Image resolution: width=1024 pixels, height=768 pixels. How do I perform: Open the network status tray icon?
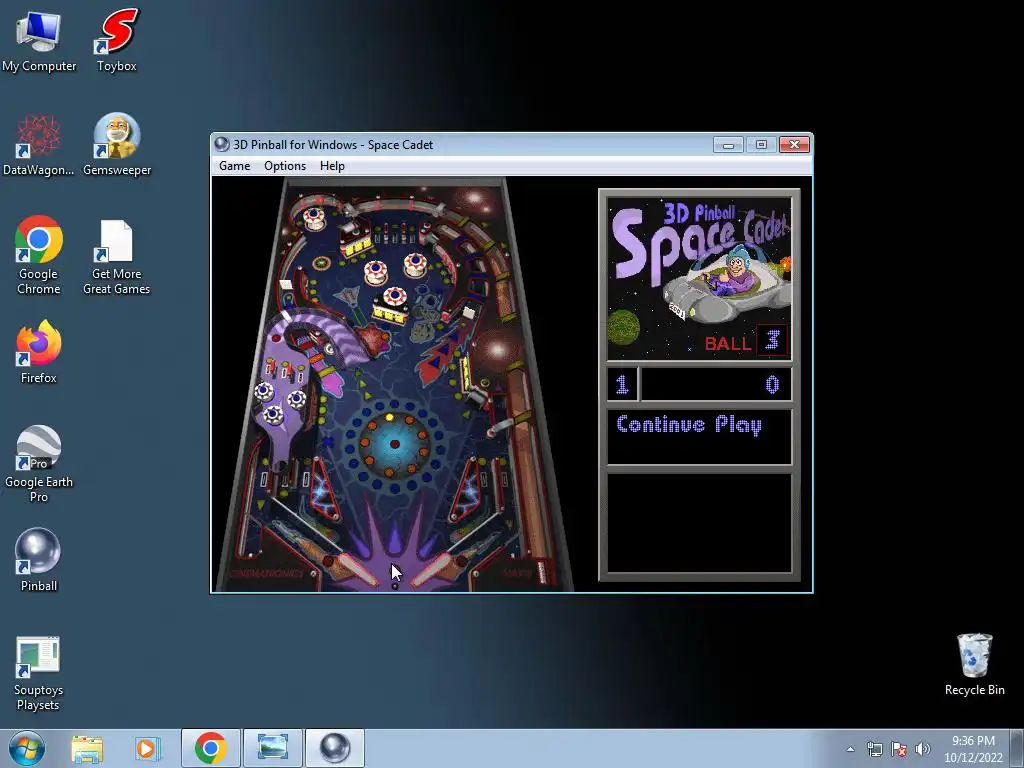(874, 749)
